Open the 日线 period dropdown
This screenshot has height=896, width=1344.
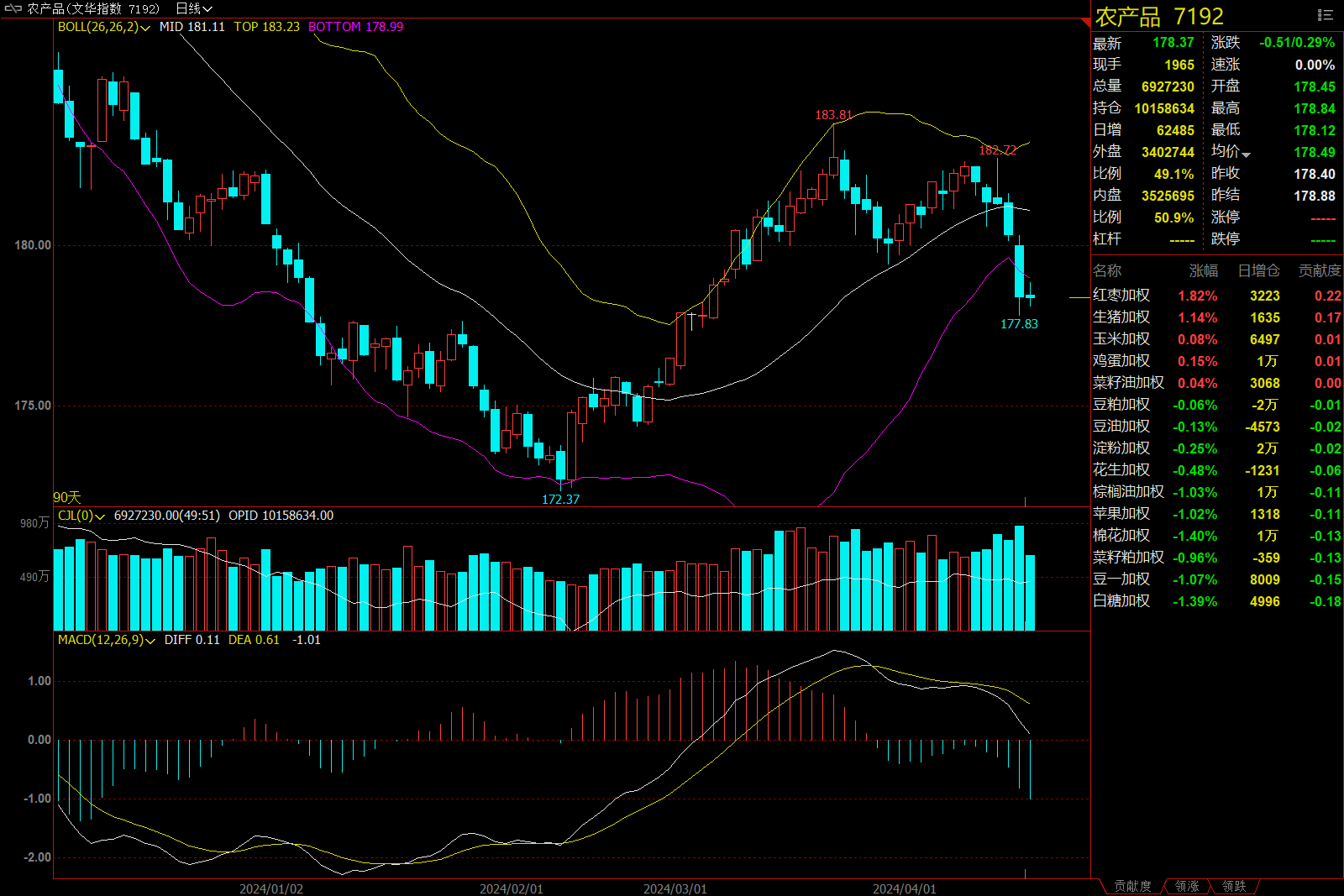tap(194, 8)
